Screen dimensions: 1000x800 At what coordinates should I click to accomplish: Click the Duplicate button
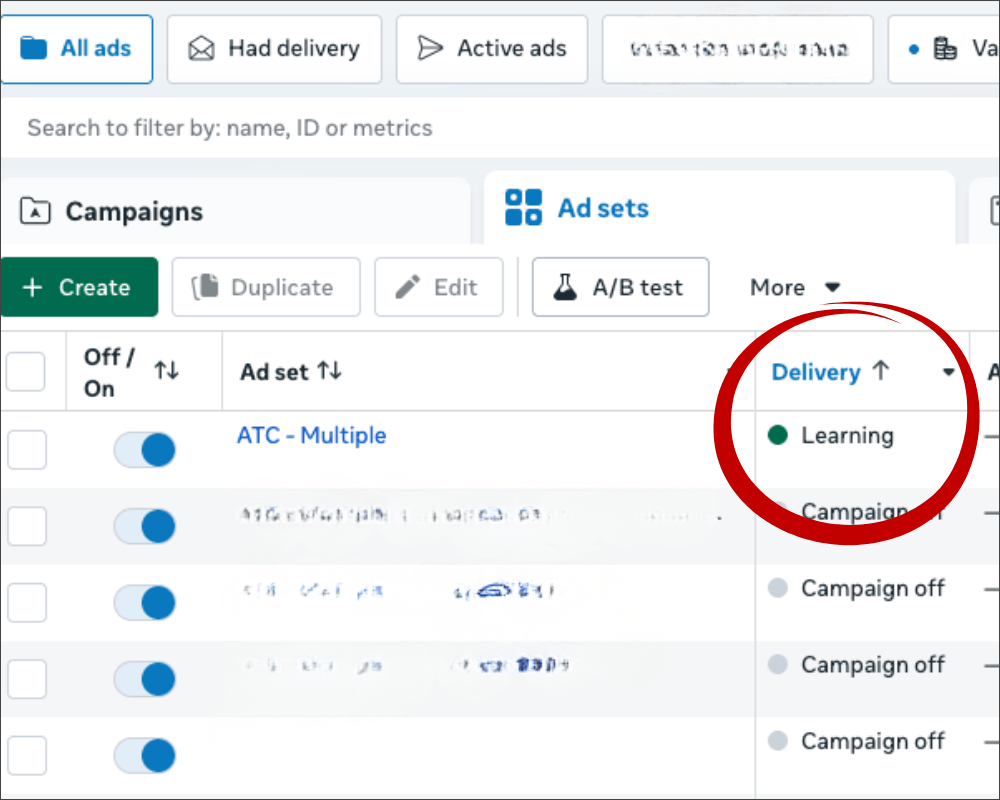pos(266,287)
